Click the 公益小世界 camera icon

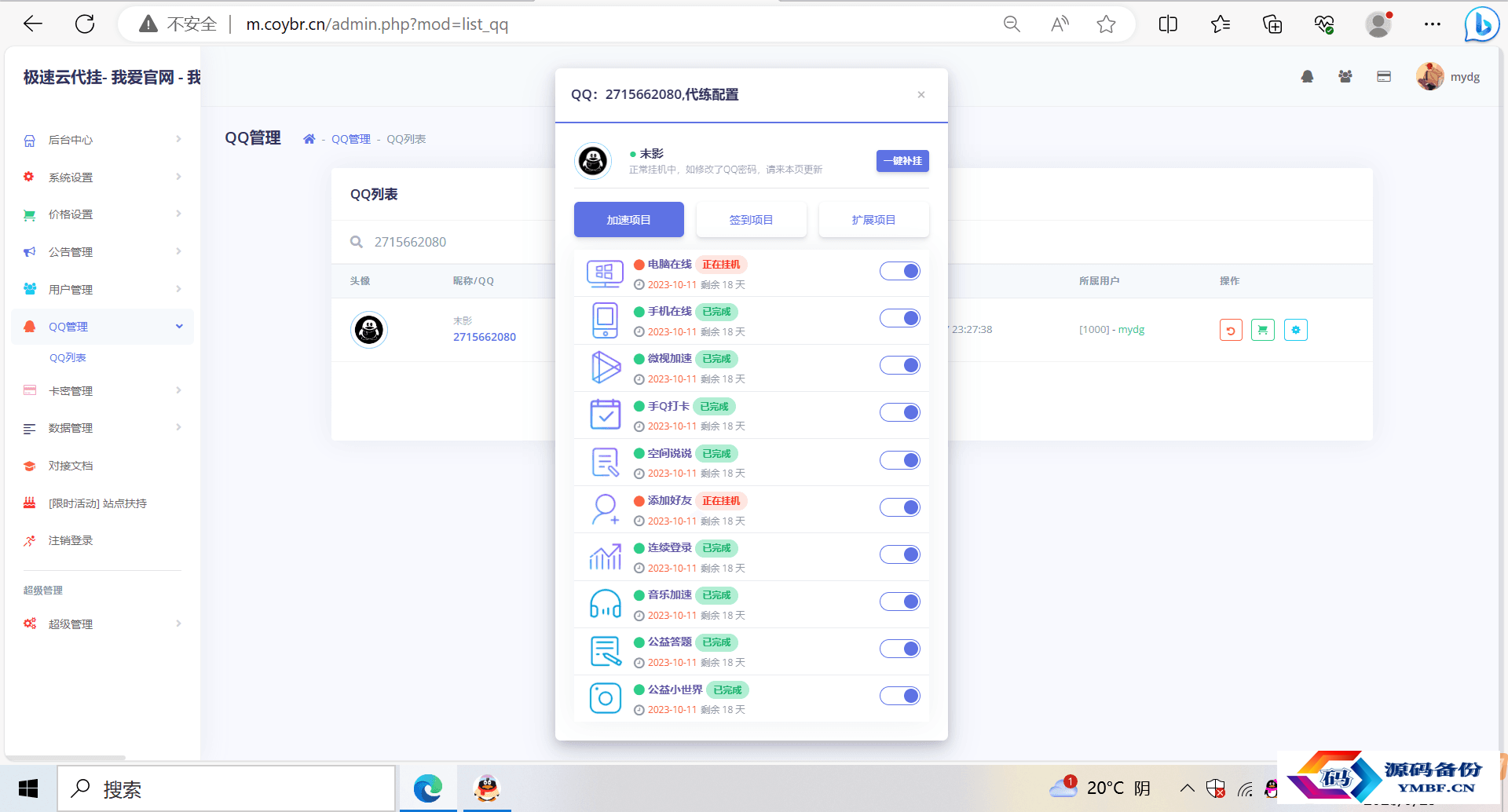pos(605,698)
